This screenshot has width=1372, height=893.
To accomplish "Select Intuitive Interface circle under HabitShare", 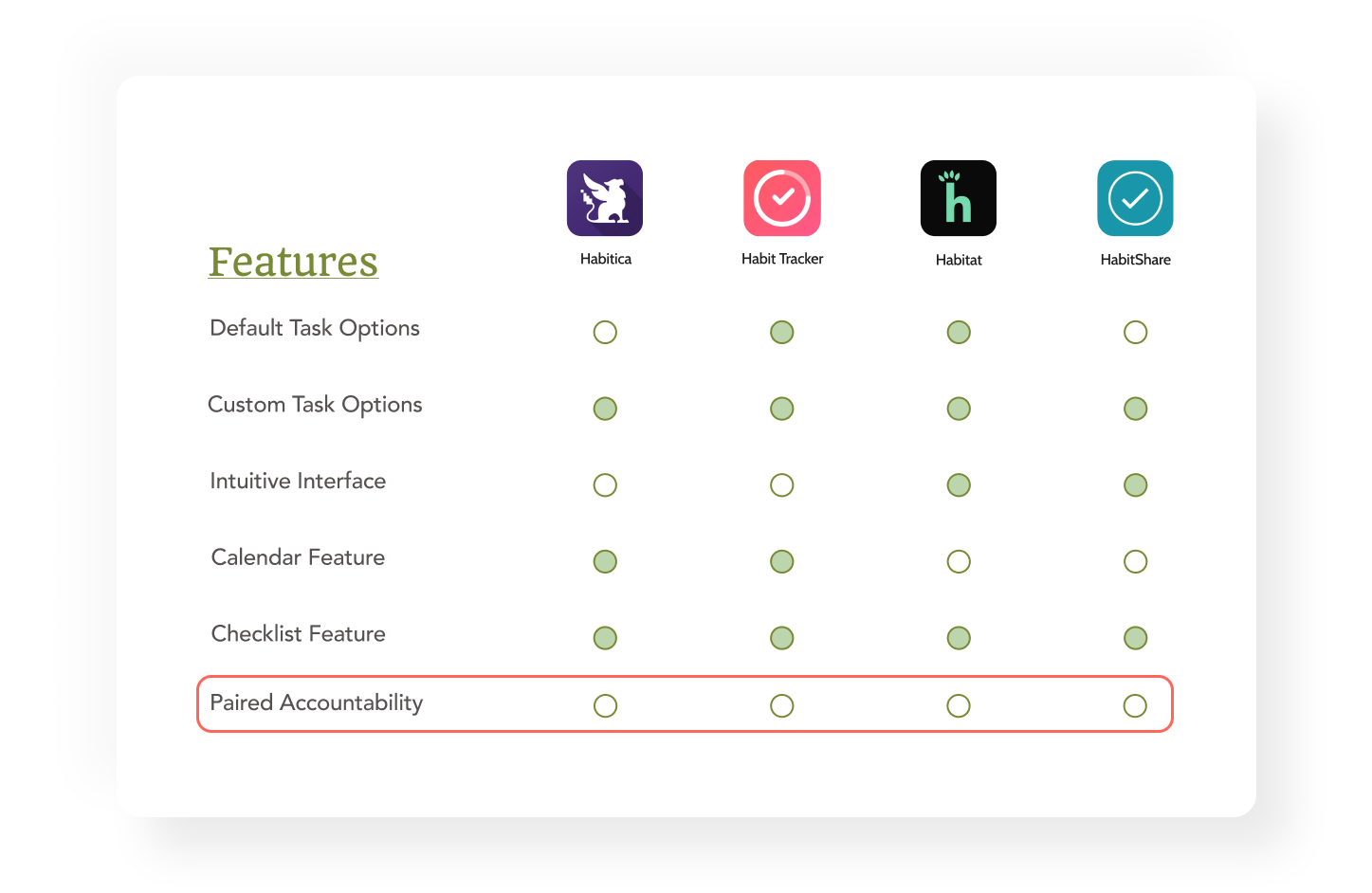I will [x=1135, y=485].
